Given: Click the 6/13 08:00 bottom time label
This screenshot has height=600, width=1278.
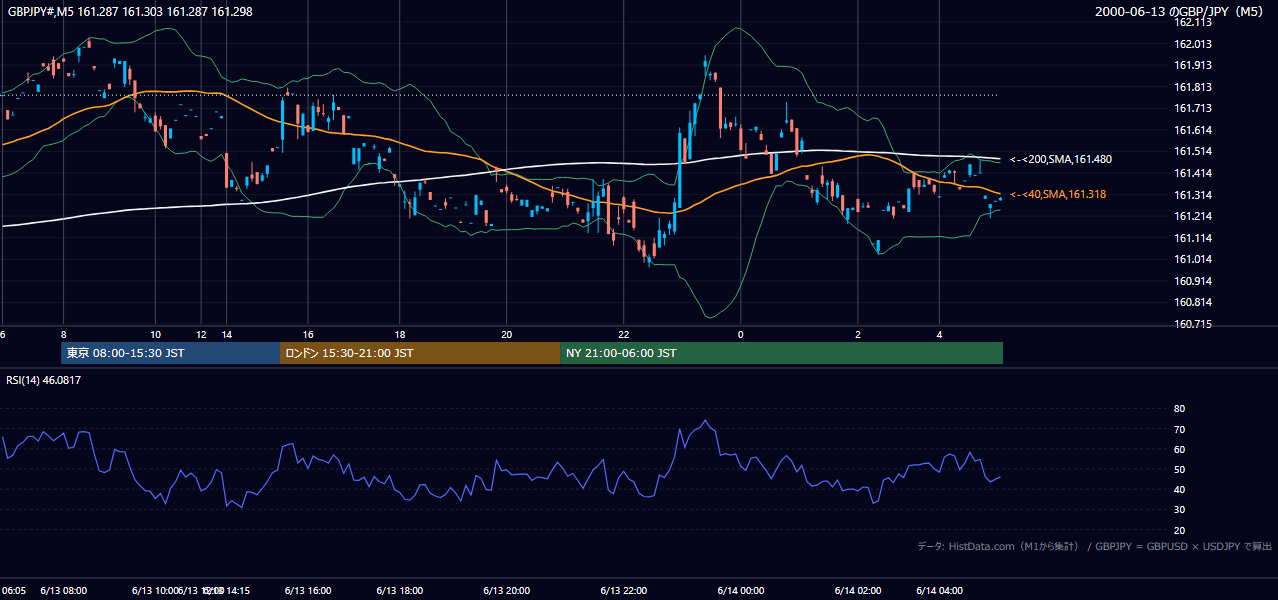Looking at the screenshot, I should tap(64, 591).
